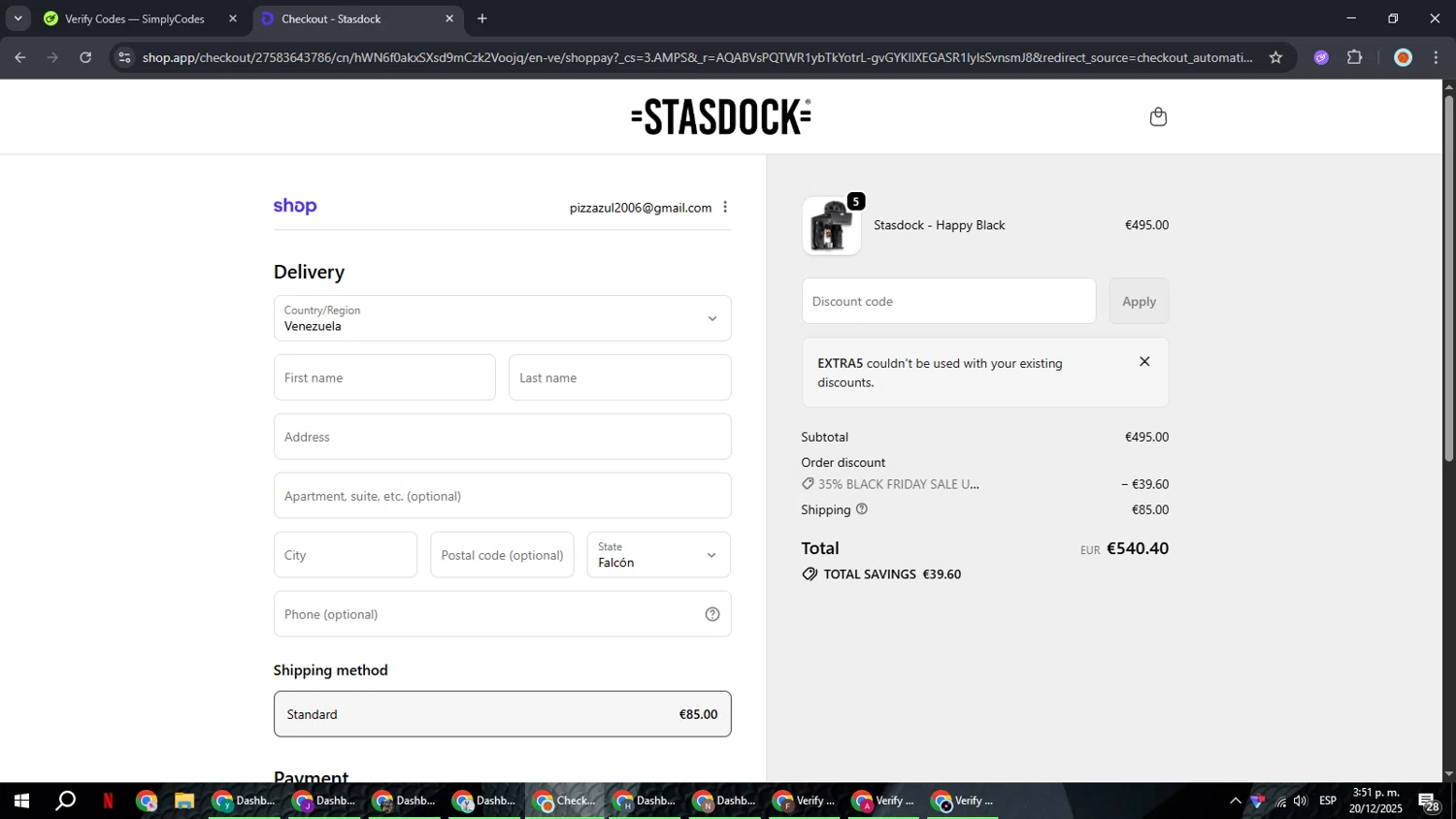Click the City input field
The width and height of the screenshot is (1456, 819).
pos(346,555)
